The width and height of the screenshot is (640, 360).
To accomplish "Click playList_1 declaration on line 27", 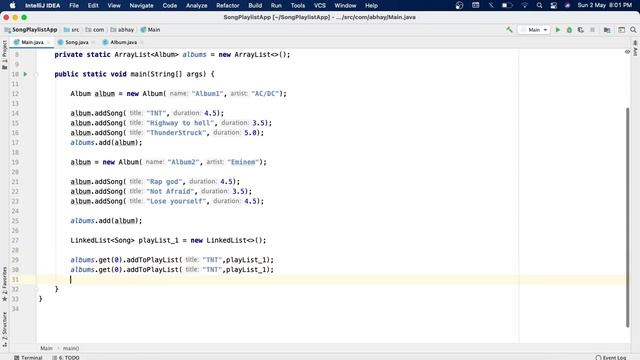I will coord(158,240).
